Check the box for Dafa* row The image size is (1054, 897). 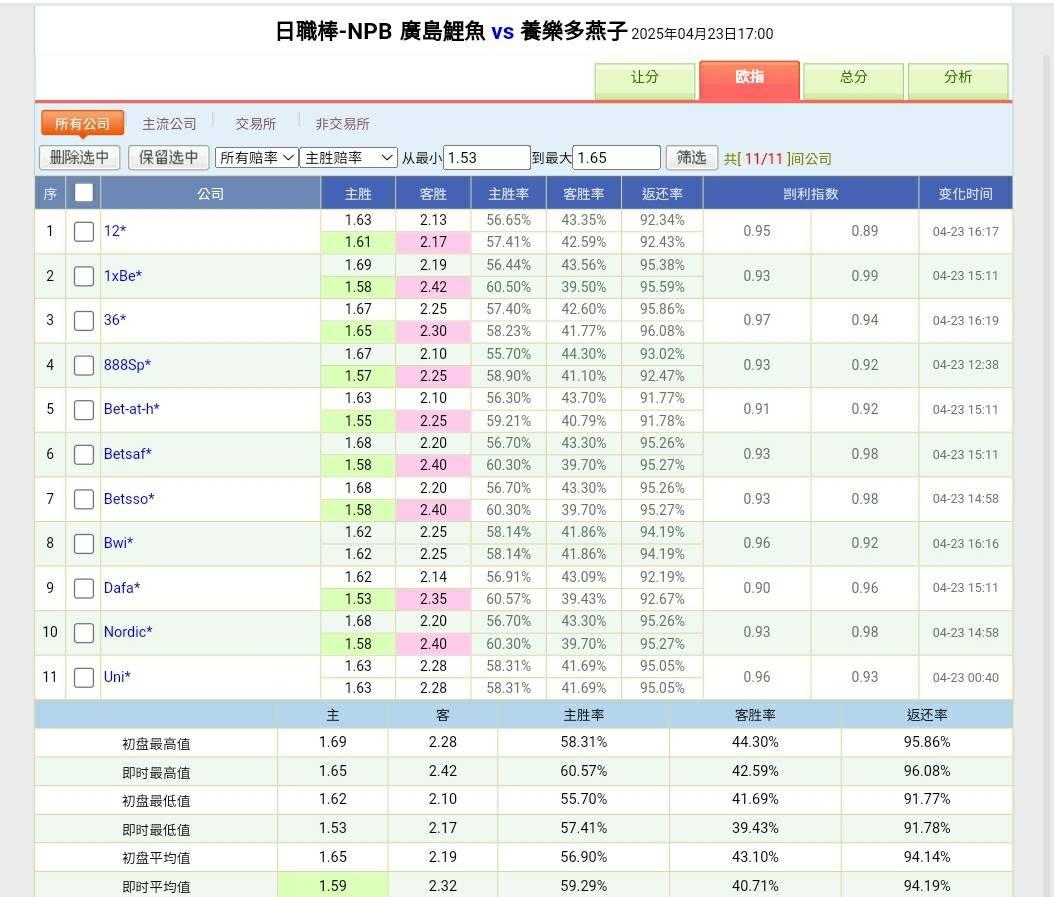point(83,588)
